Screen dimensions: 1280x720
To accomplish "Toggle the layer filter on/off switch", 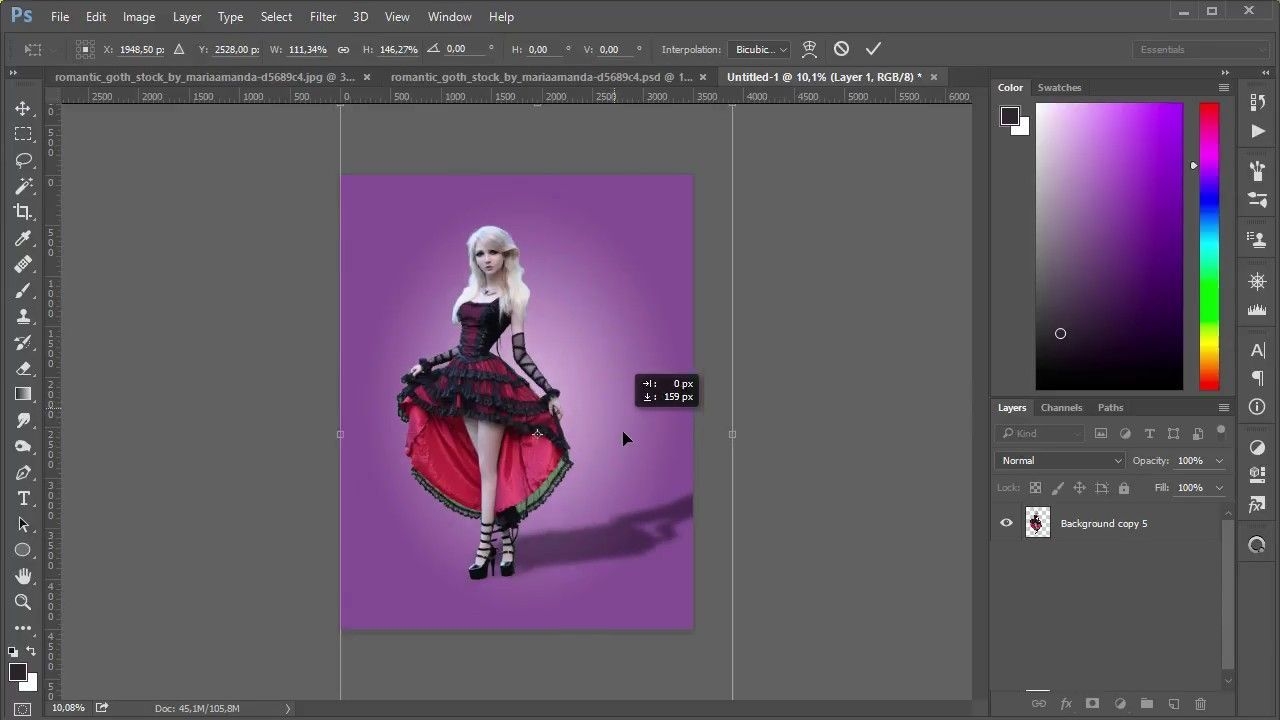I will [x=1221, y=431].
